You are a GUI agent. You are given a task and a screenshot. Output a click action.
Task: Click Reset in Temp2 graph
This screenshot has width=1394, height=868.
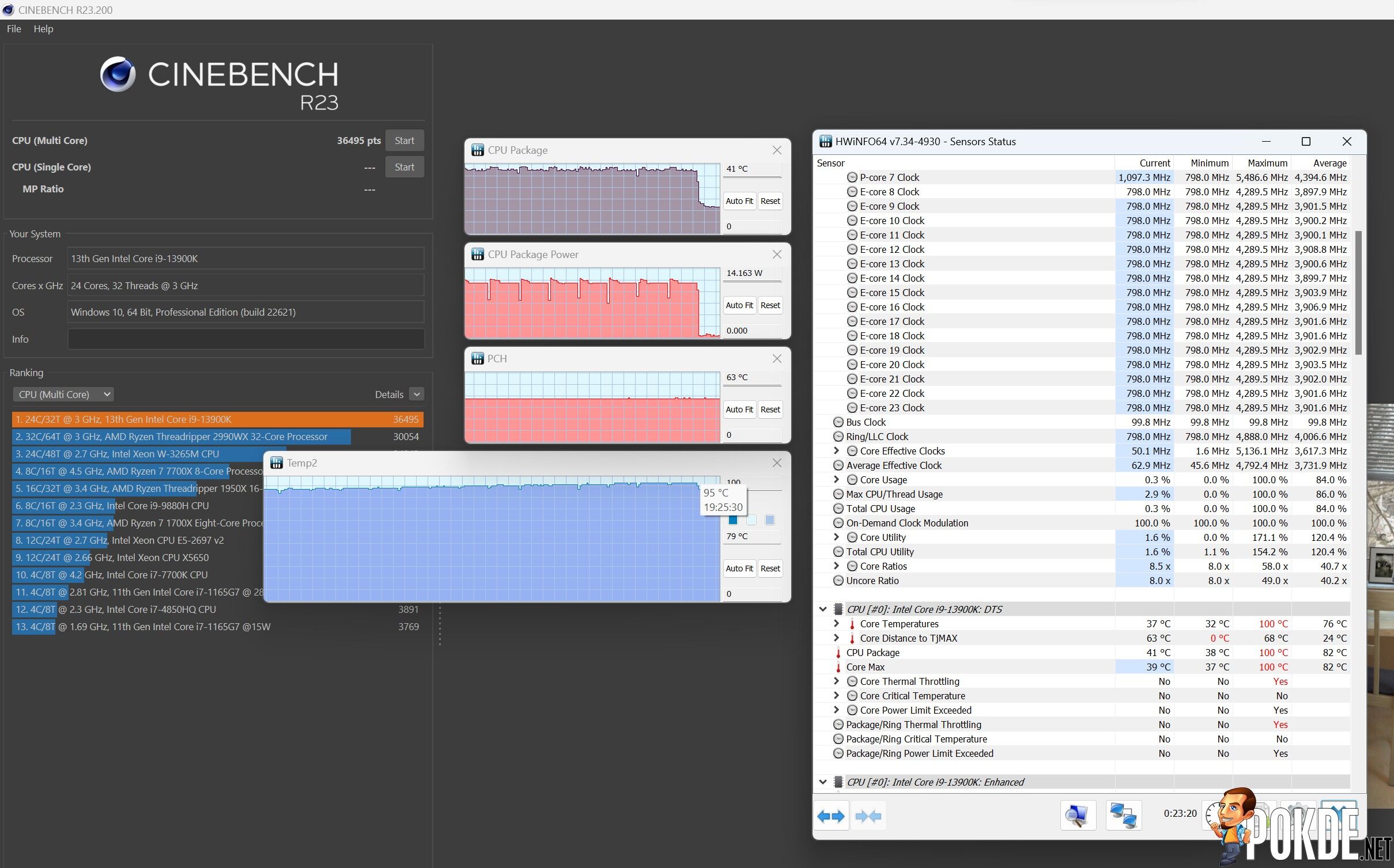point(770,568)
